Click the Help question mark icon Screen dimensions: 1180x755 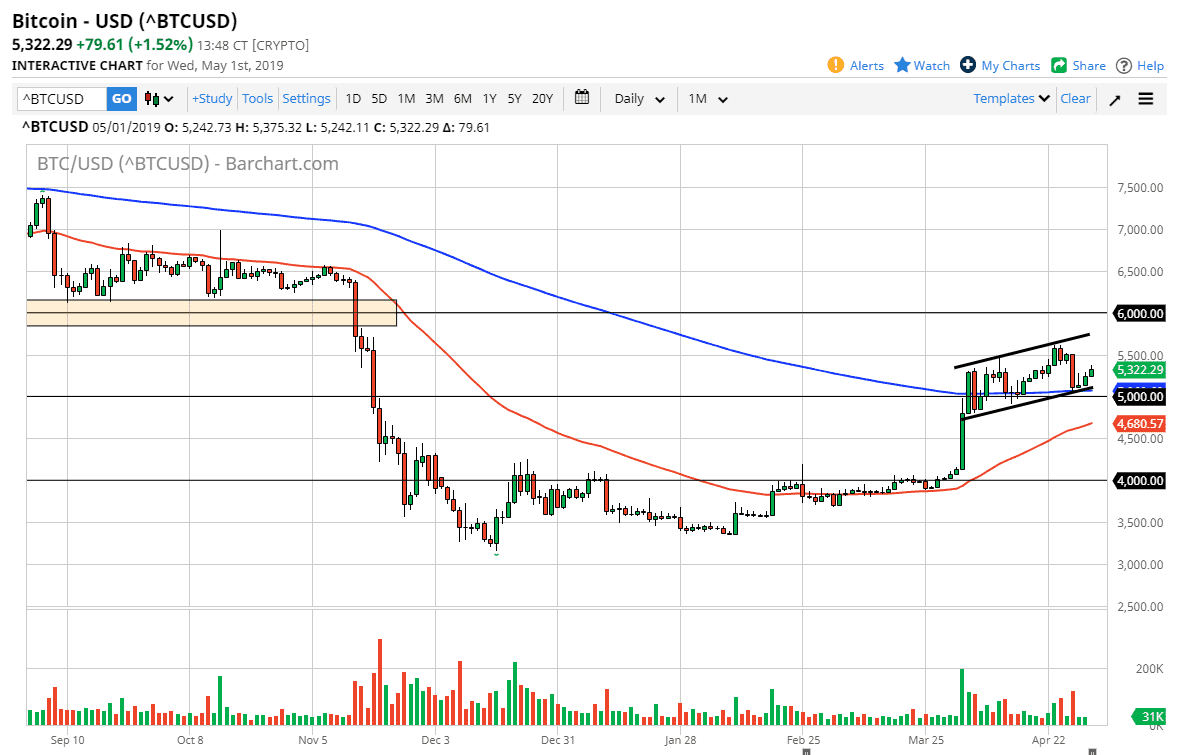click(1124, 64)
